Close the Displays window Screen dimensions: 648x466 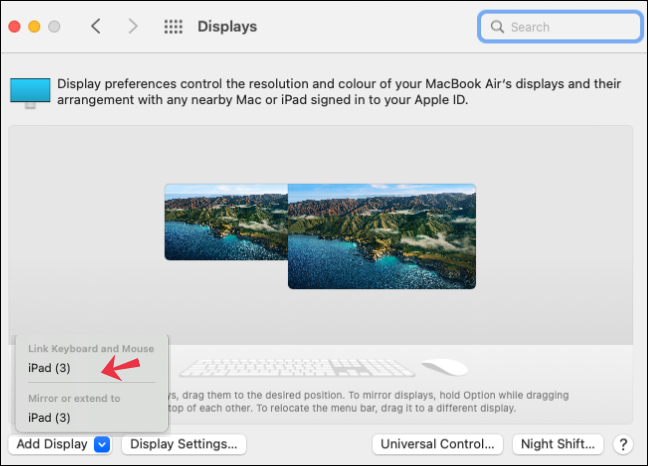click(14, 26)
